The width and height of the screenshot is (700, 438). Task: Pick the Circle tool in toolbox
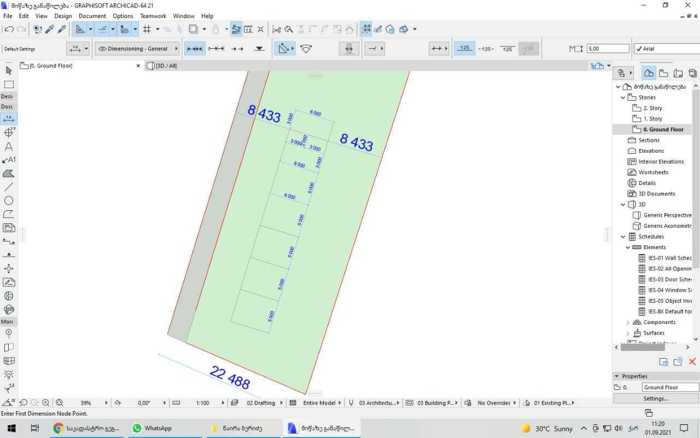9,200
